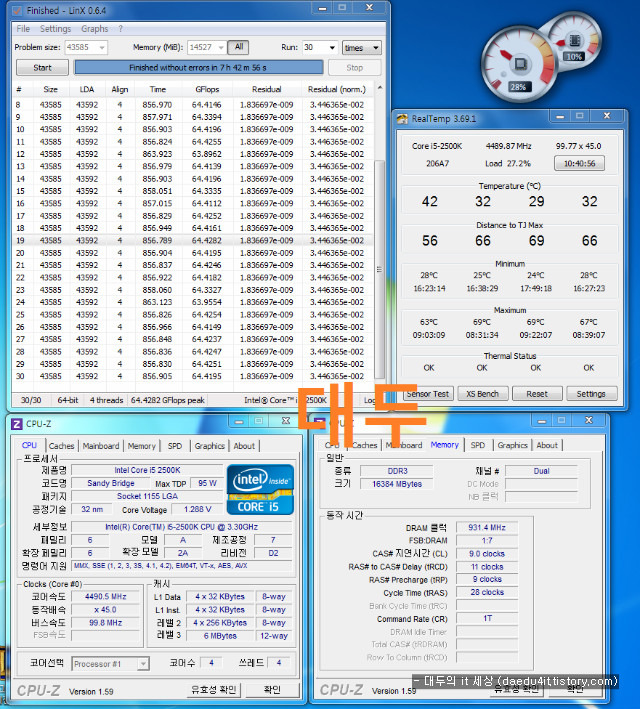Switch to Memory tab in left CPU-Z

pyautogui.click(x=142, y=446)
